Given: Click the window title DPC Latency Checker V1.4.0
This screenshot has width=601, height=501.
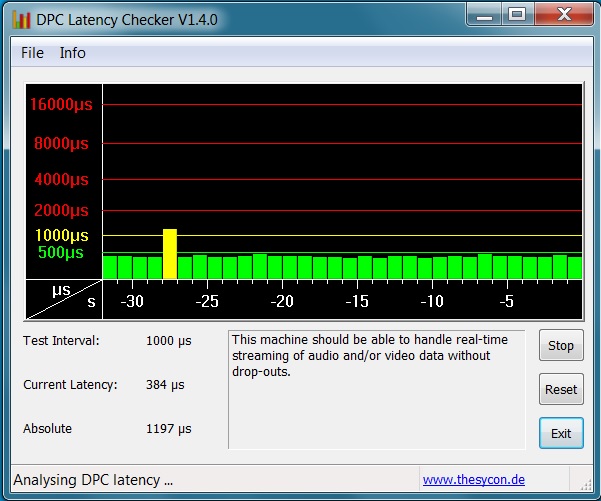Looking at the screenshot, I should (127, 20).
